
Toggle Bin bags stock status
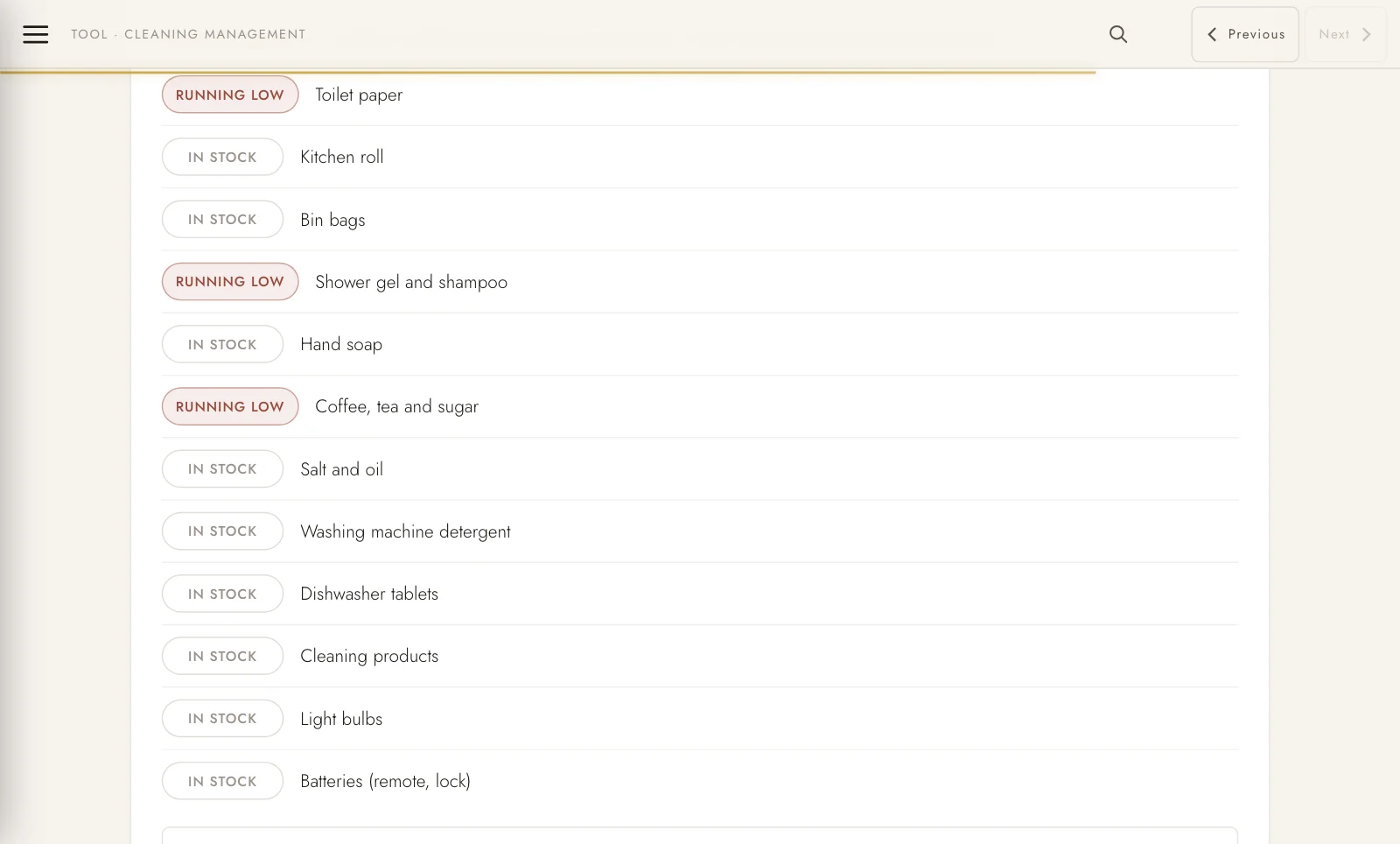coord(222,219)
